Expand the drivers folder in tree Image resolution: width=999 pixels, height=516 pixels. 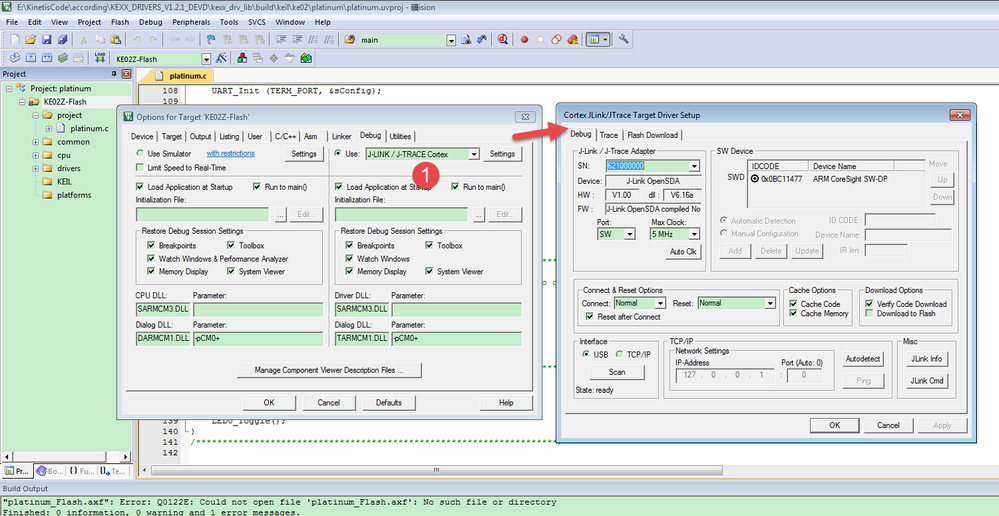36,169
